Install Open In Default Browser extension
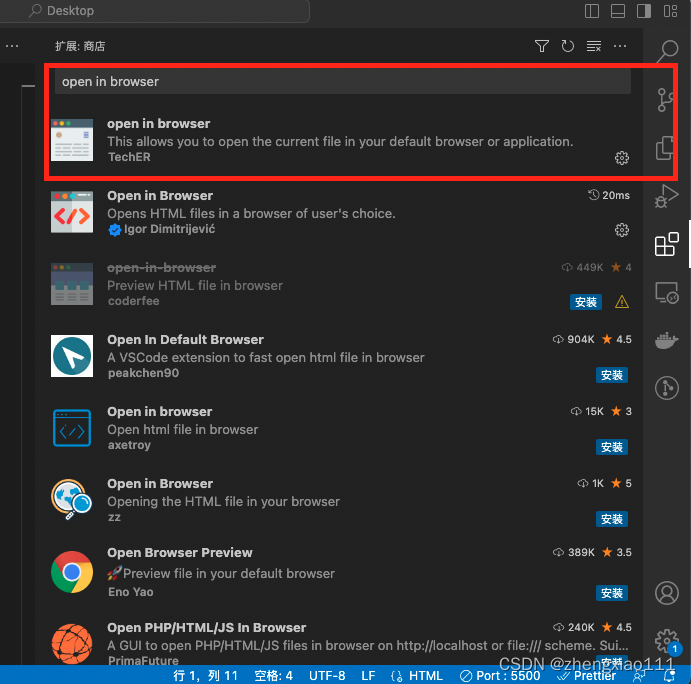The height and width of the screenshot is (684, 691). (612, 375)
